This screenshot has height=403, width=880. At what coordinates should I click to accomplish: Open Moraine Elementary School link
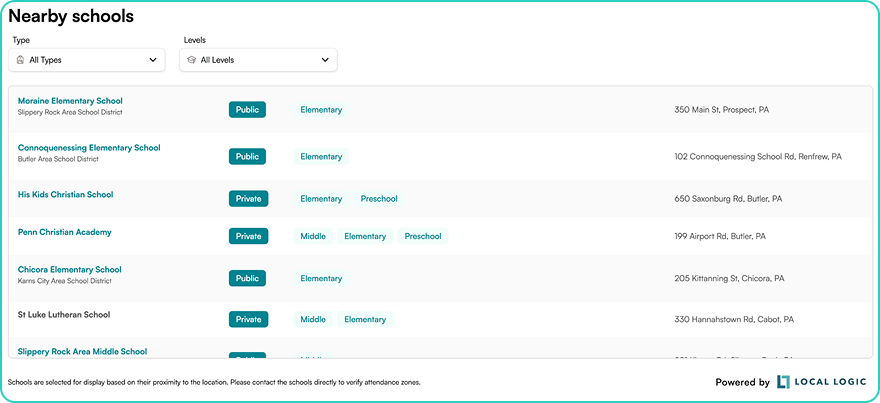point(70,101)
